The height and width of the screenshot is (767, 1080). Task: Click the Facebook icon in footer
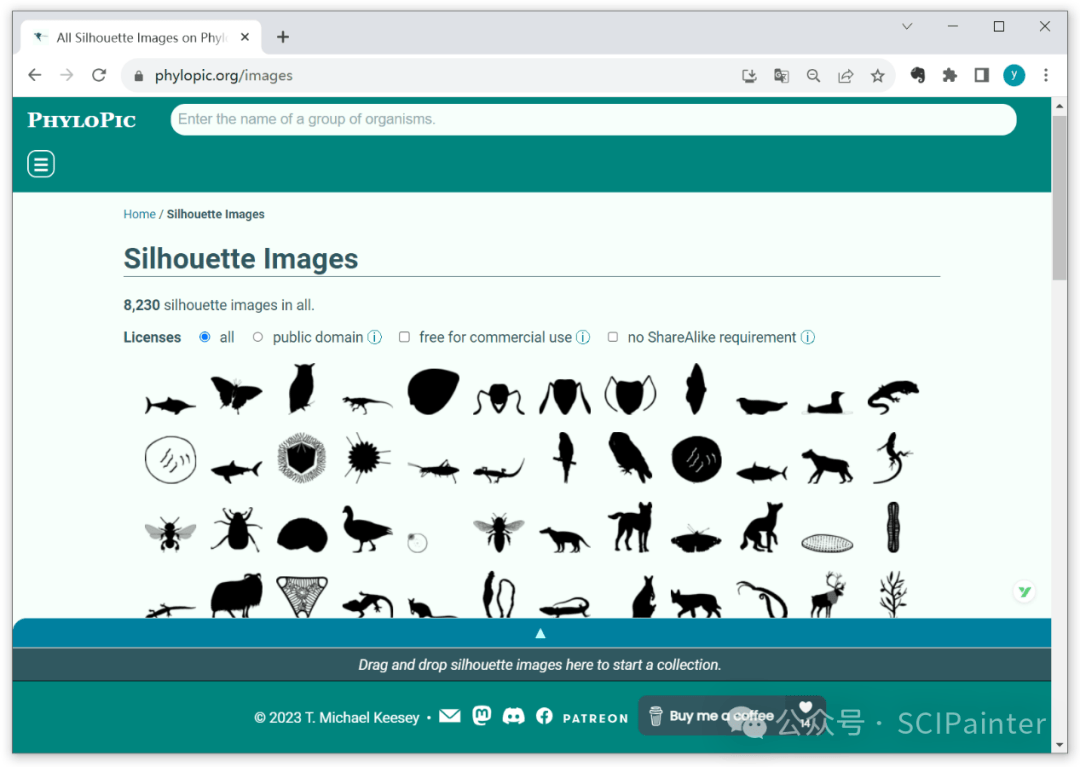click(x=544, y=716)
